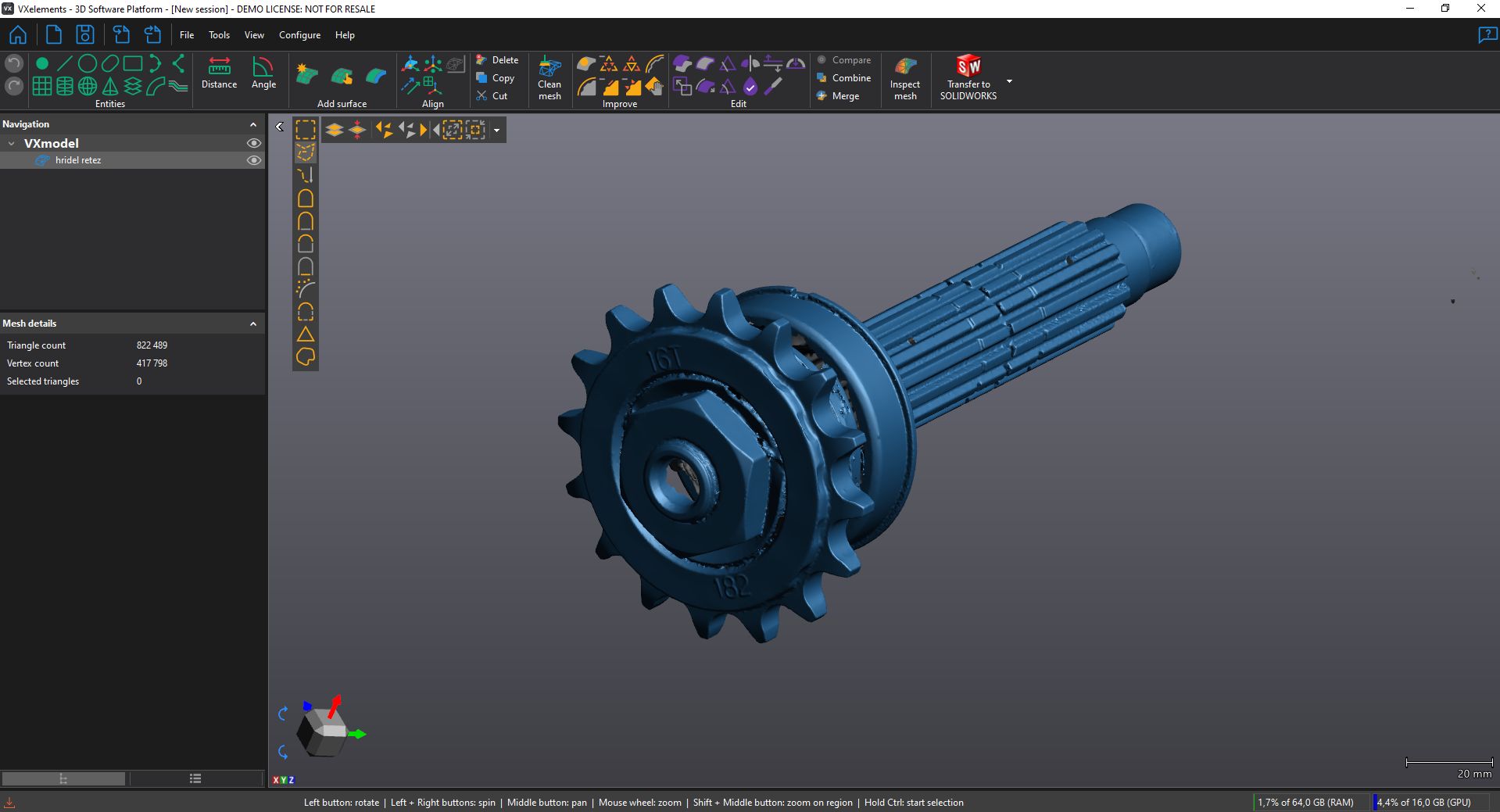Viewport: 1500px width, 812px height.
Task: Click the Clean mesh tool
Action: click(550, 77)
